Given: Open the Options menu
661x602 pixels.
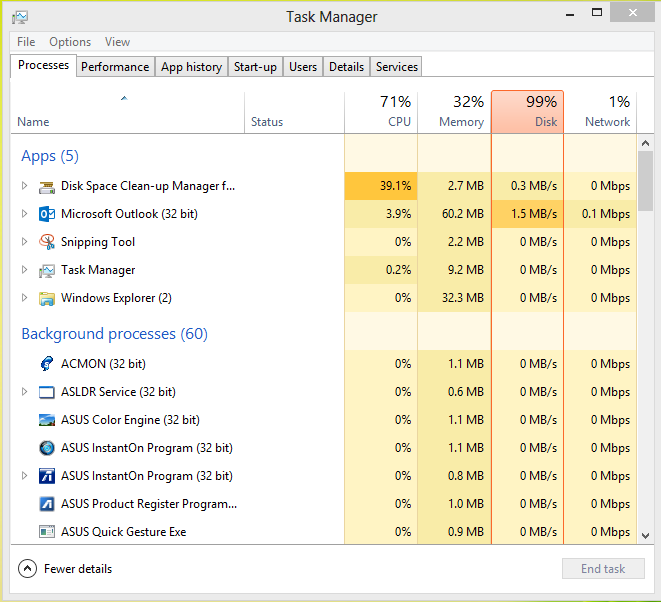Looking at the screenshot, I should tap(70, 42).
